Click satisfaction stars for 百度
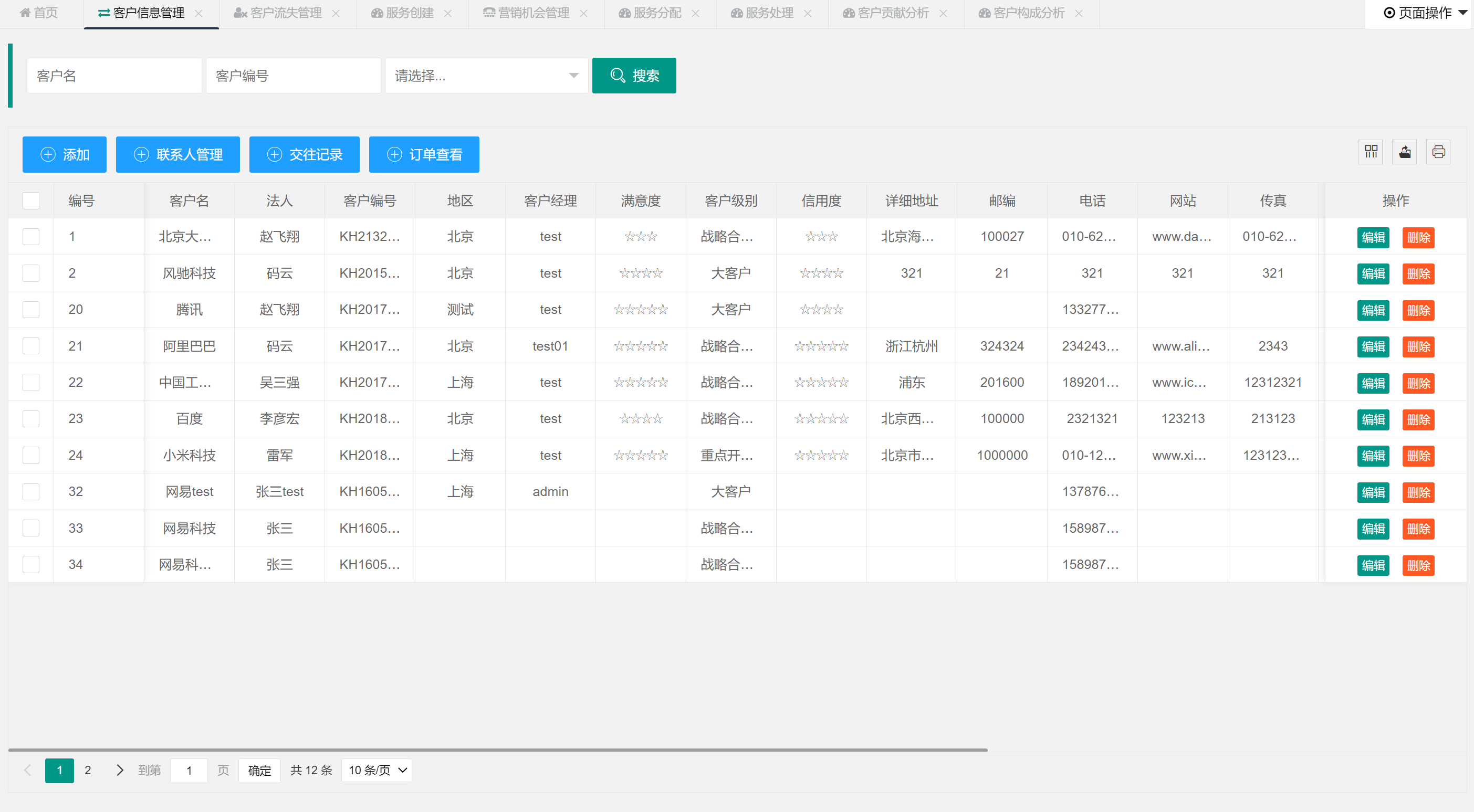Image resolution: width=1474 pixels, height=812 pixels. pos(641,419)
